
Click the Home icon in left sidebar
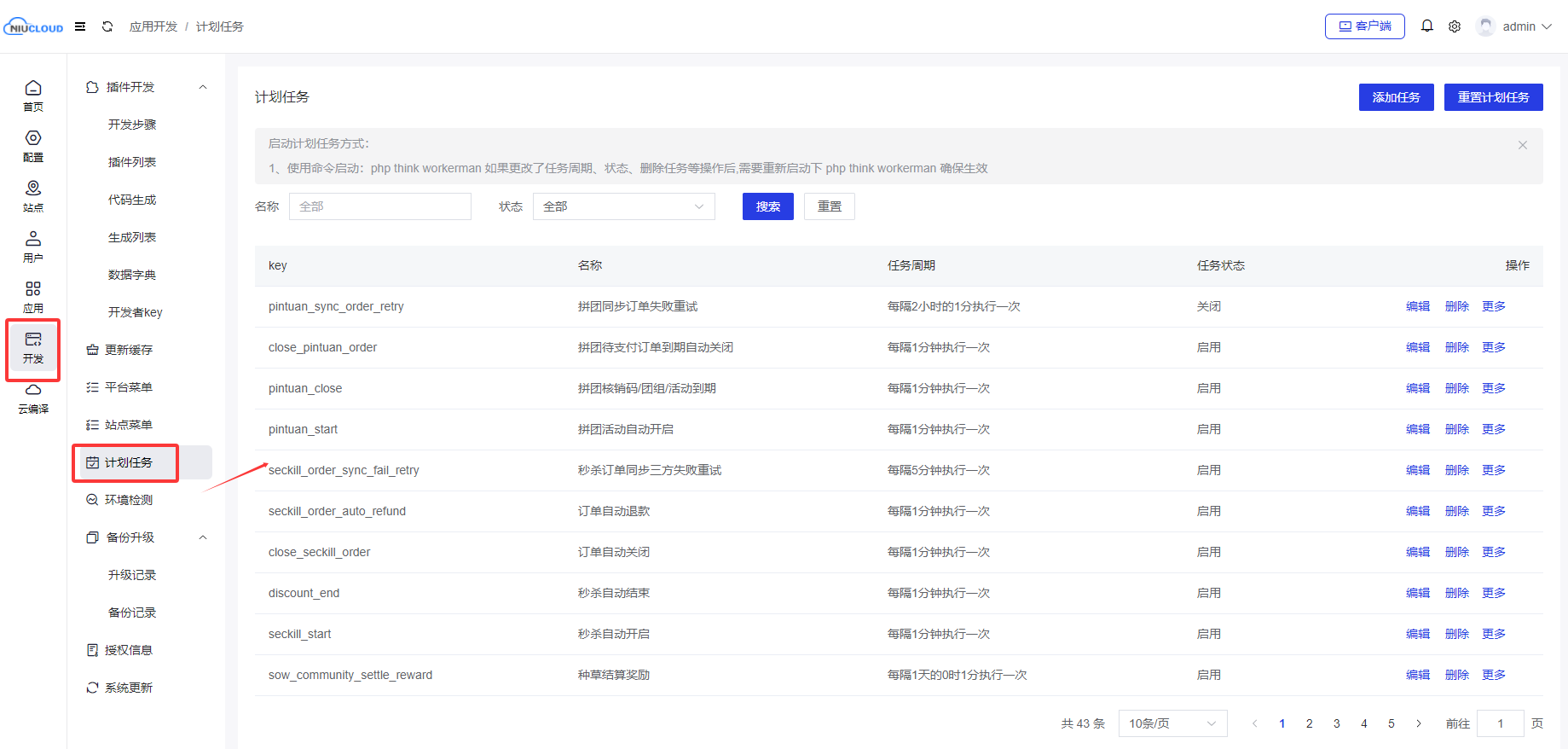[x=33, y=95]
